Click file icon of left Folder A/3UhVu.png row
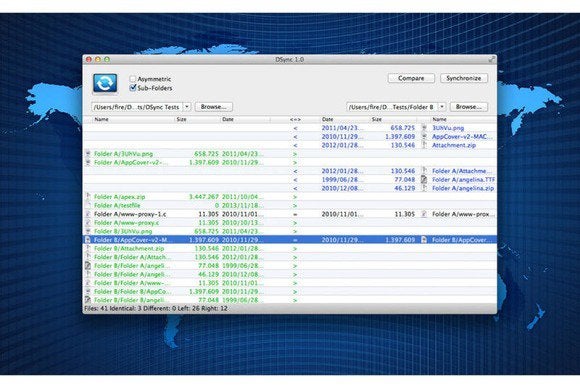The height and width of the screenshot is (388, 580). (88, 154)
